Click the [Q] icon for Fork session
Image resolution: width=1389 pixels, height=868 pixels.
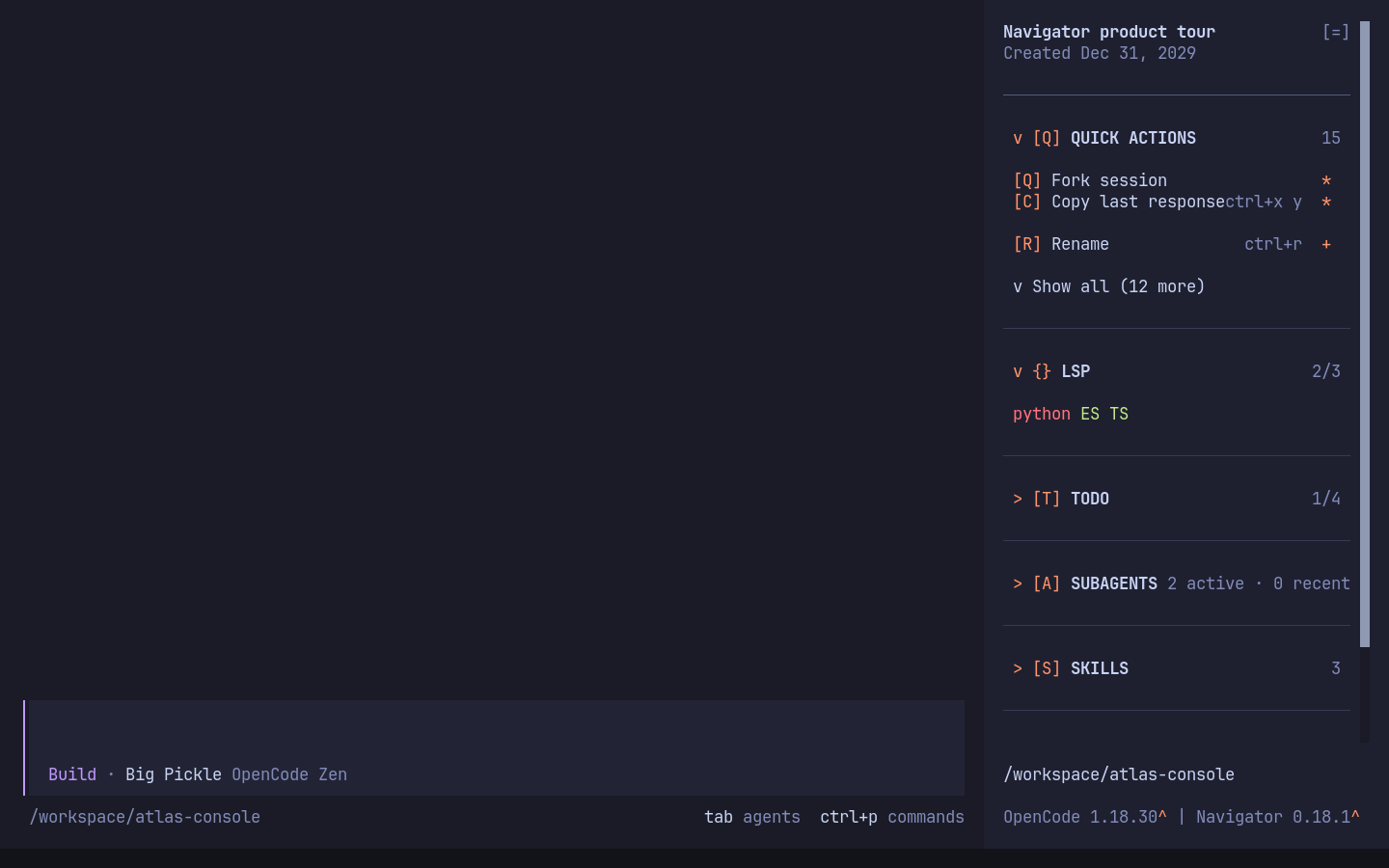pyautogui.click(x=1027, y=180)
